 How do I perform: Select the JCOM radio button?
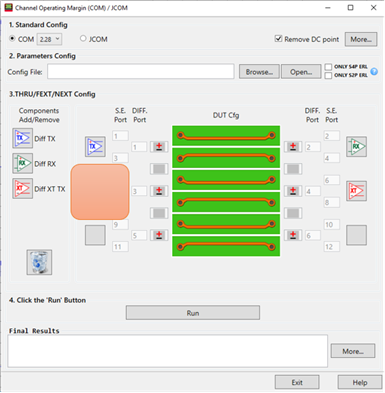[83, 39]
